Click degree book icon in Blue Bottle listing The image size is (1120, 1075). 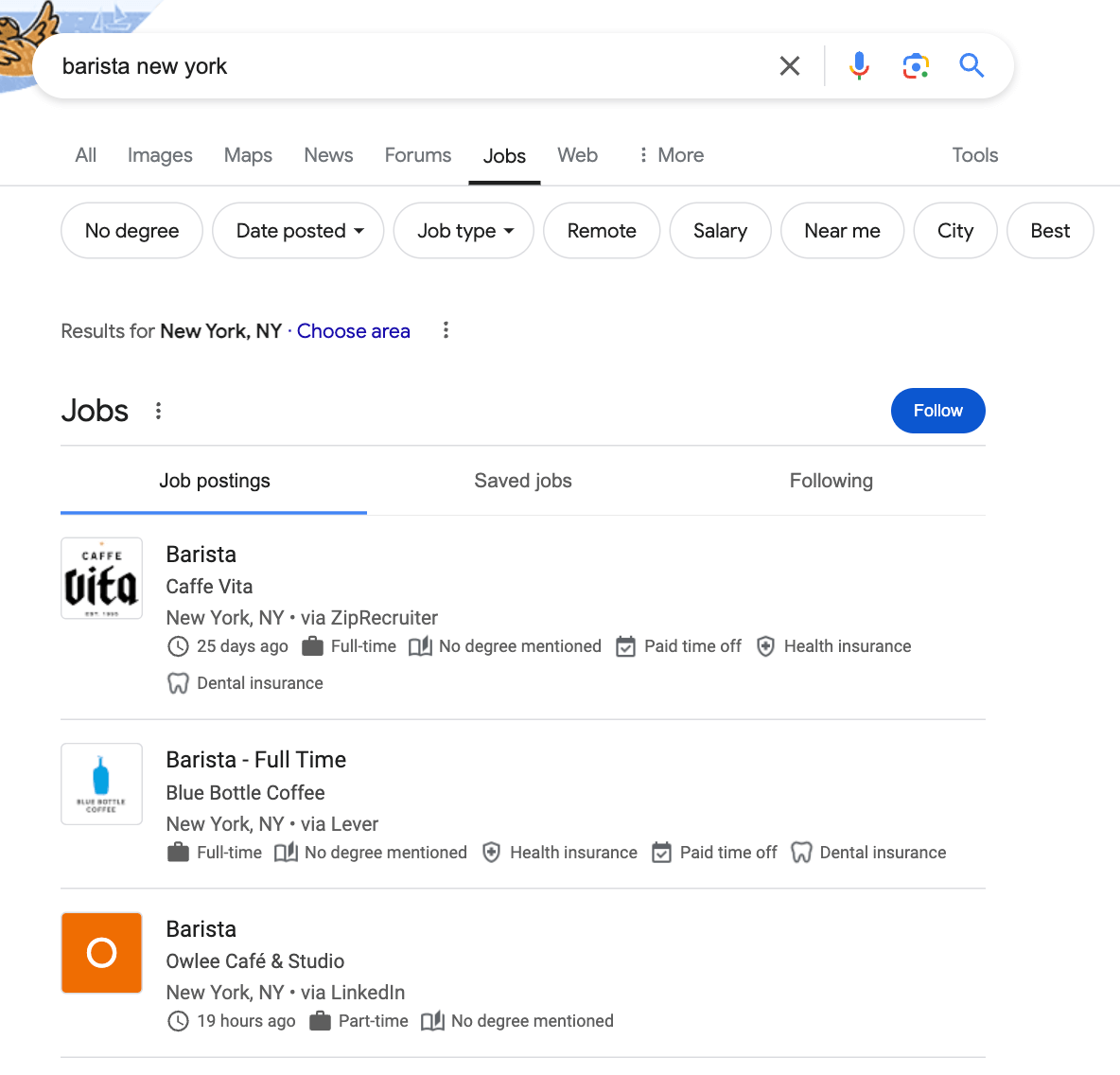pos(286,853)
